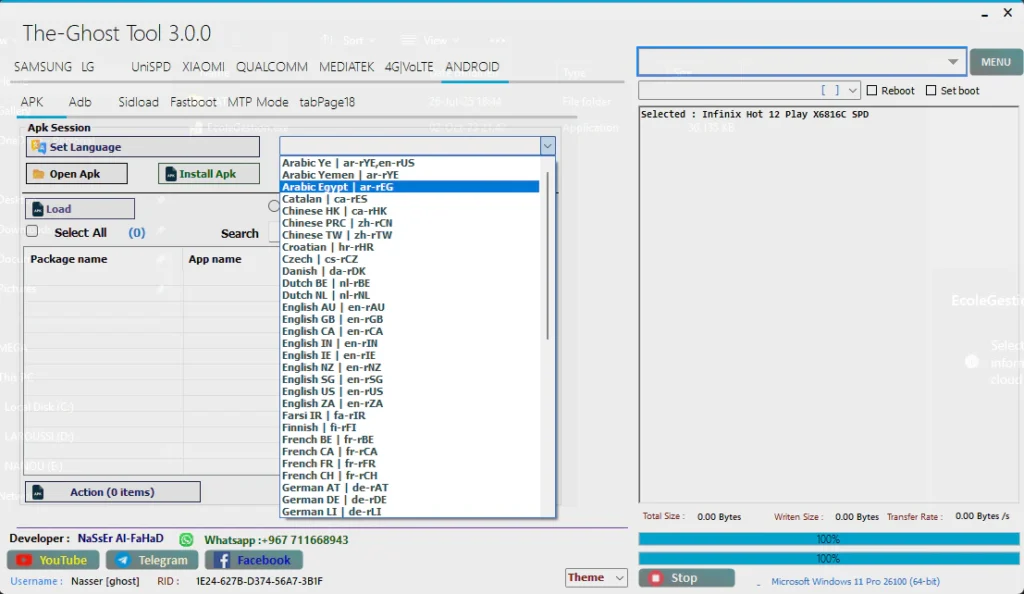Click the Telegram icon button
The image size is (1024, 594).
pos(123,560)
